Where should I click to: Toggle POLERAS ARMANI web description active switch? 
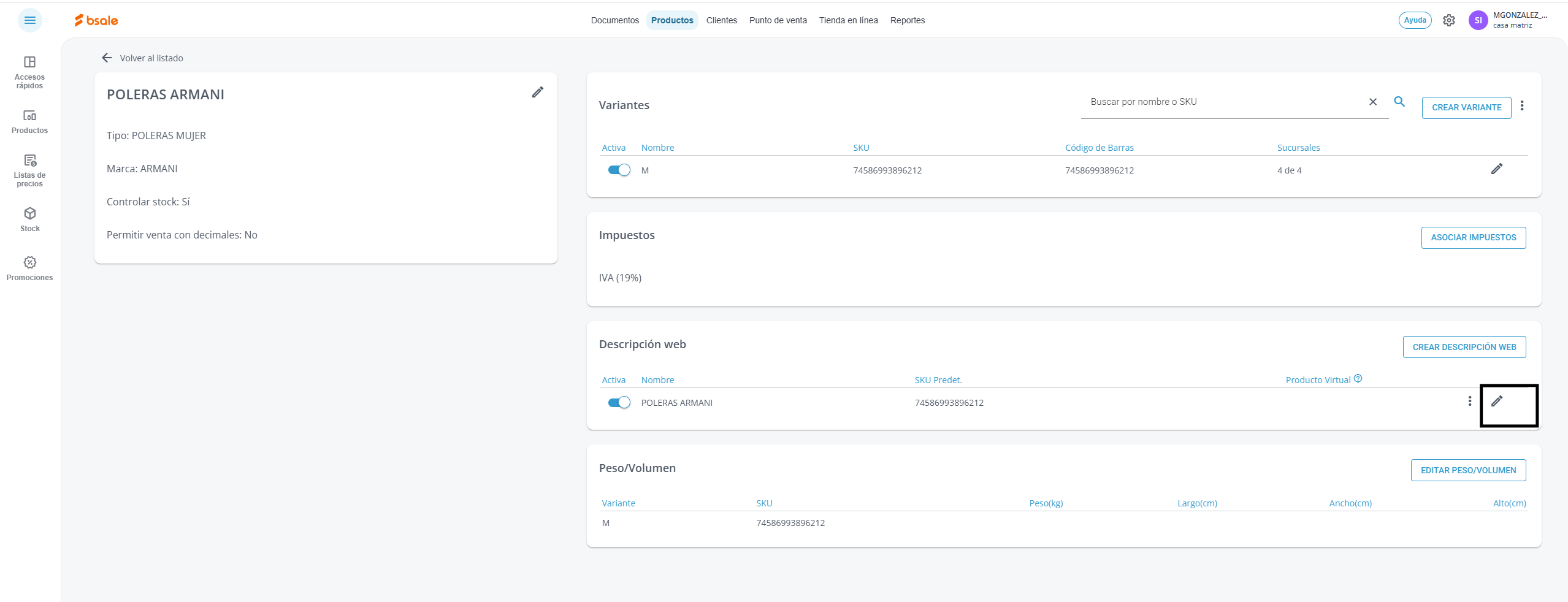click(619, 402)
